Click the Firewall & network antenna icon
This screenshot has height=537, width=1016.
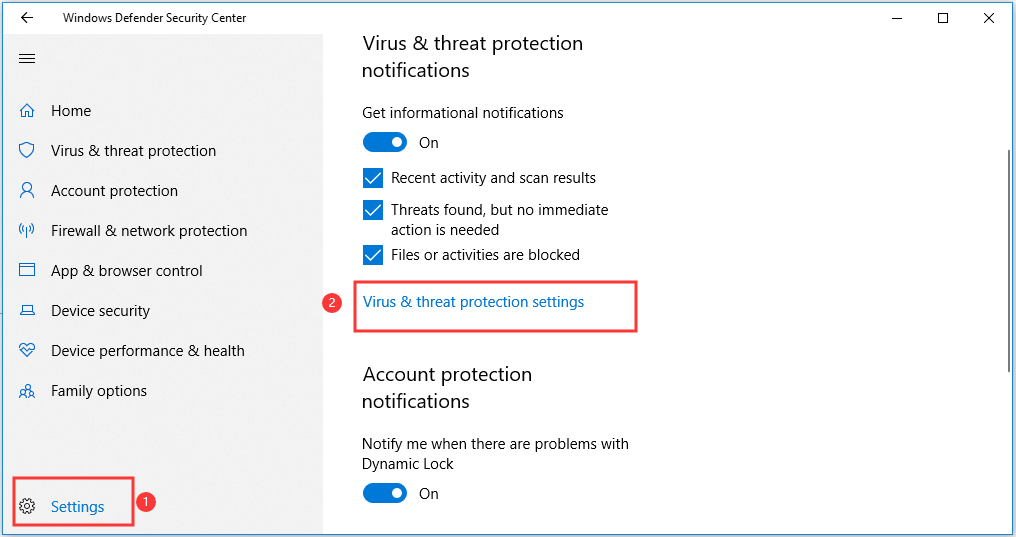tap(28, 231)
